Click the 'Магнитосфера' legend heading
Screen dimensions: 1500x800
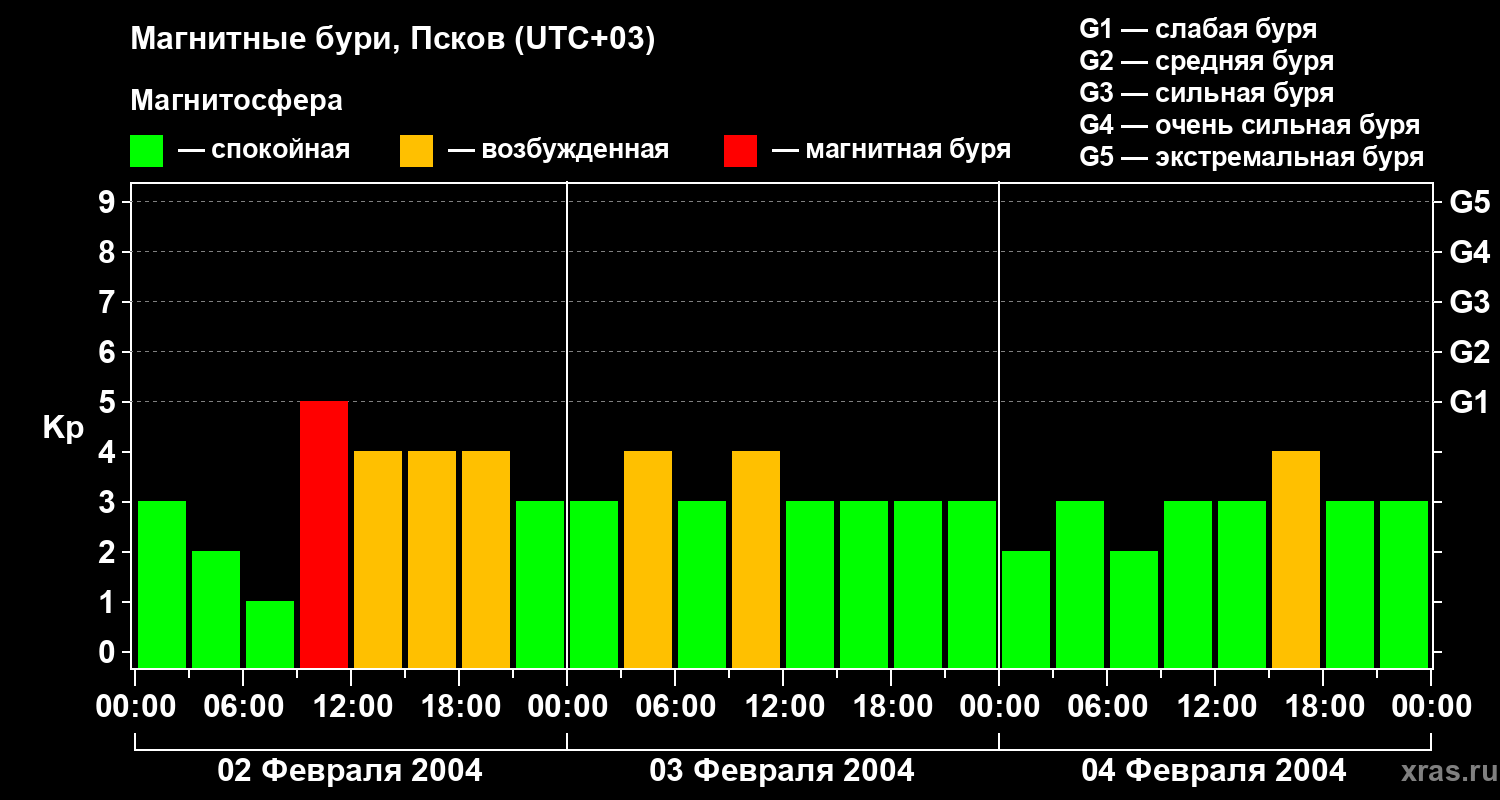pyautogui.click(x=236, y=101)
